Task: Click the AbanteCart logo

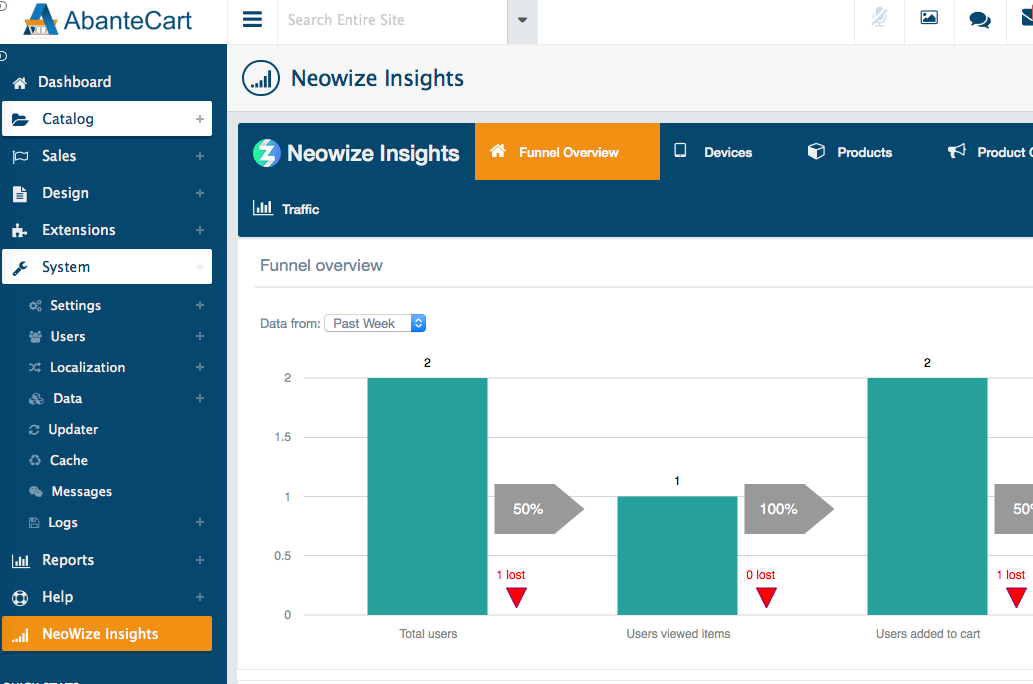Action: [x=107, y=20]
